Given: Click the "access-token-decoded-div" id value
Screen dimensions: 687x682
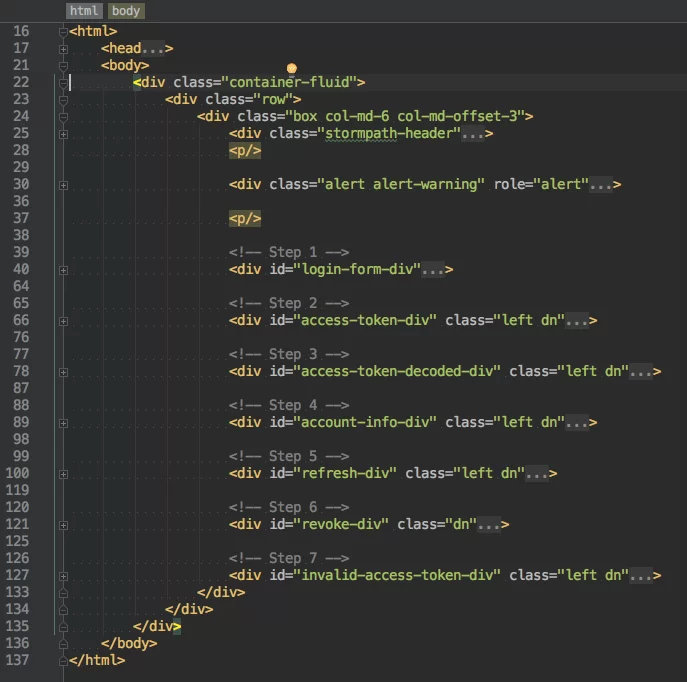Looking at the screenshot, I should (x=397, y=371).
